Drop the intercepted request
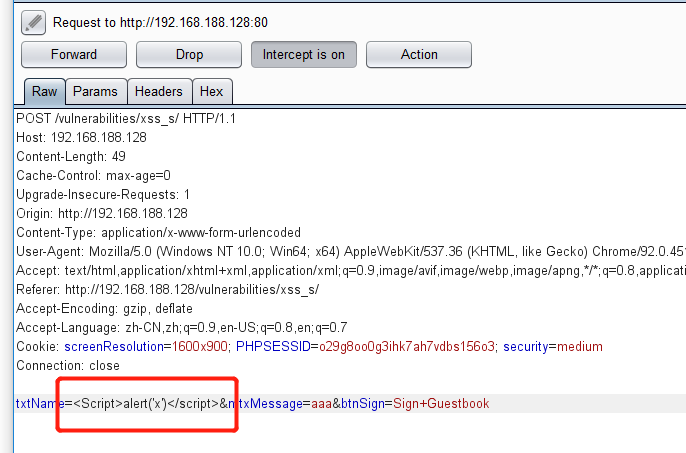 click(x=189, y=55)
